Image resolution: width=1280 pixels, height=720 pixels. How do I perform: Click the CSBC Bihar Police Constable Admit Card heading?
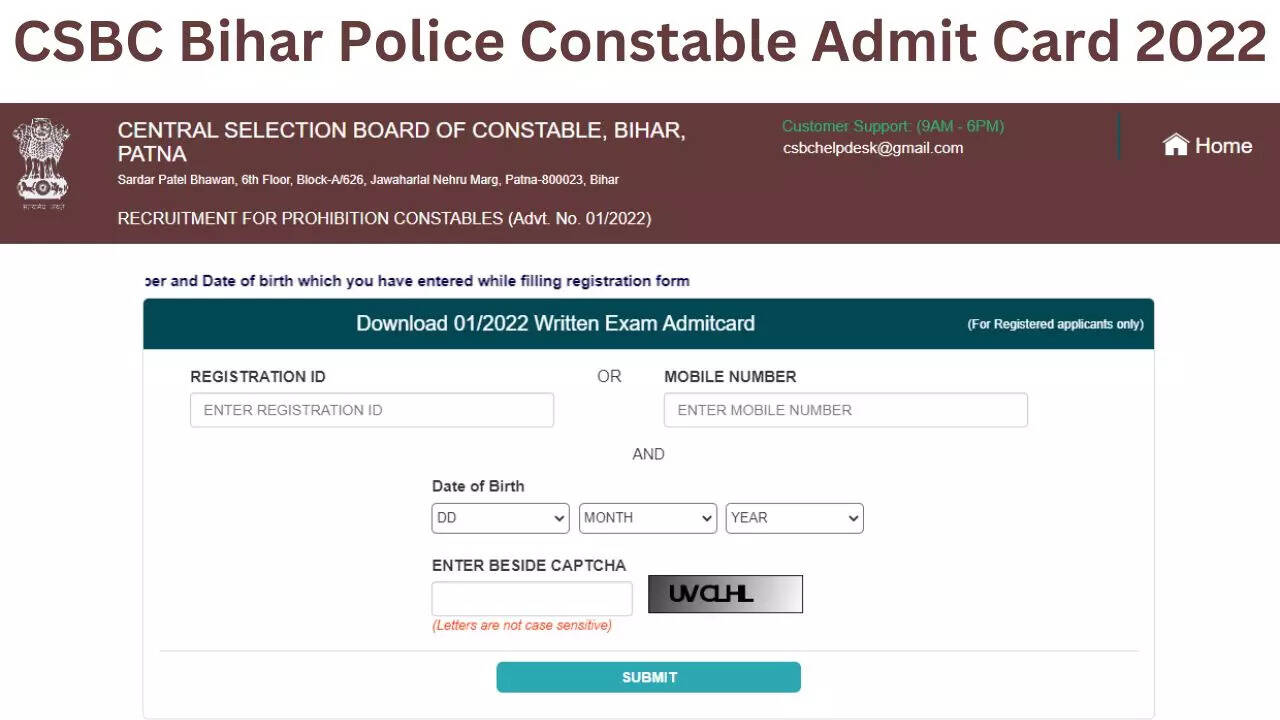pyautogui.click(x=640, y=42)
